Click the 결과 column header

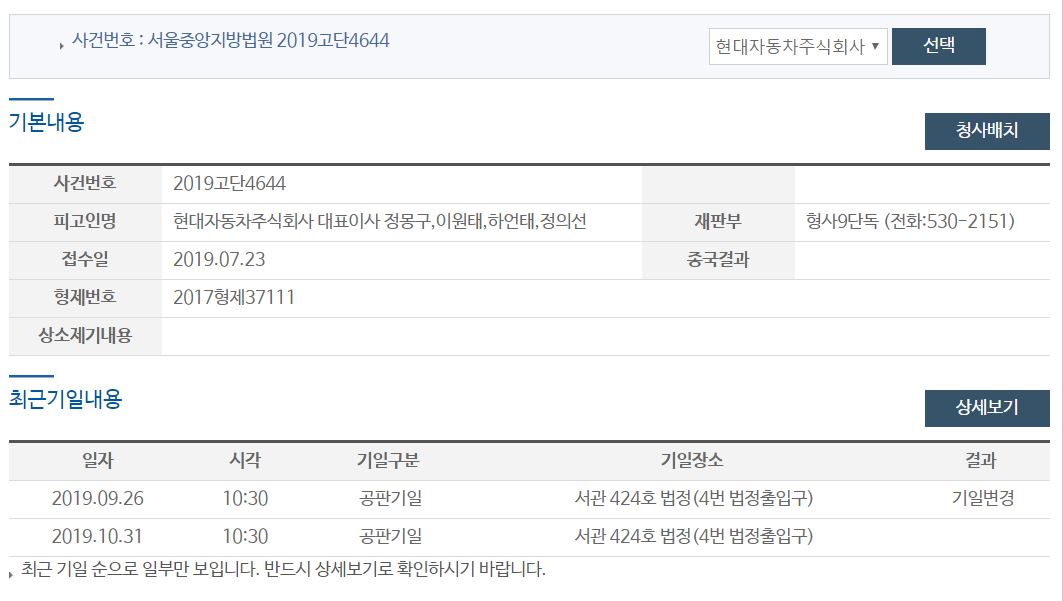(980, 461)
